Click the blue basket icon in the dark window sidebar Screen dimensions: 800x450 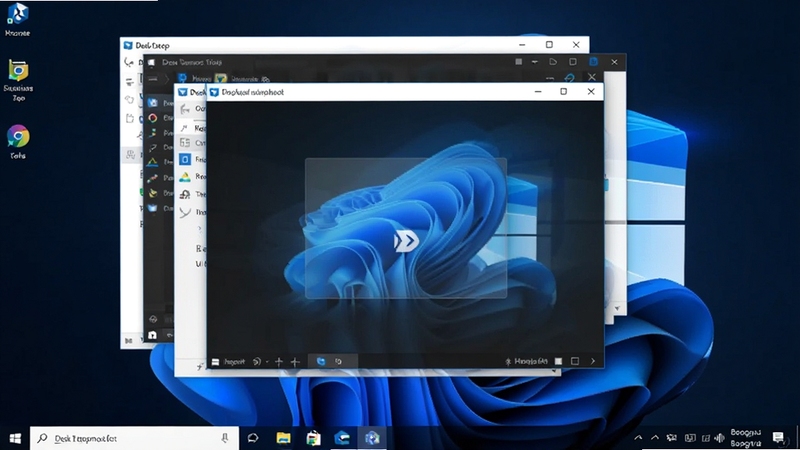tap(153, 208)
